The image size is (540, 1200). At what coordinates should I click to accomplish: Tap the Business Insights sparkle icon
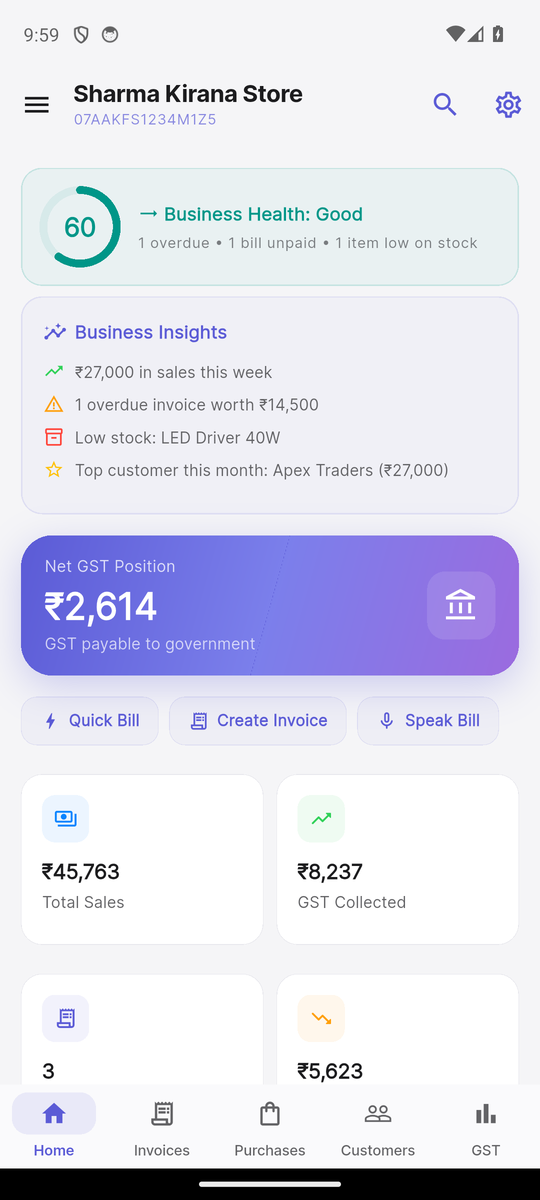(x=55, y=332)
